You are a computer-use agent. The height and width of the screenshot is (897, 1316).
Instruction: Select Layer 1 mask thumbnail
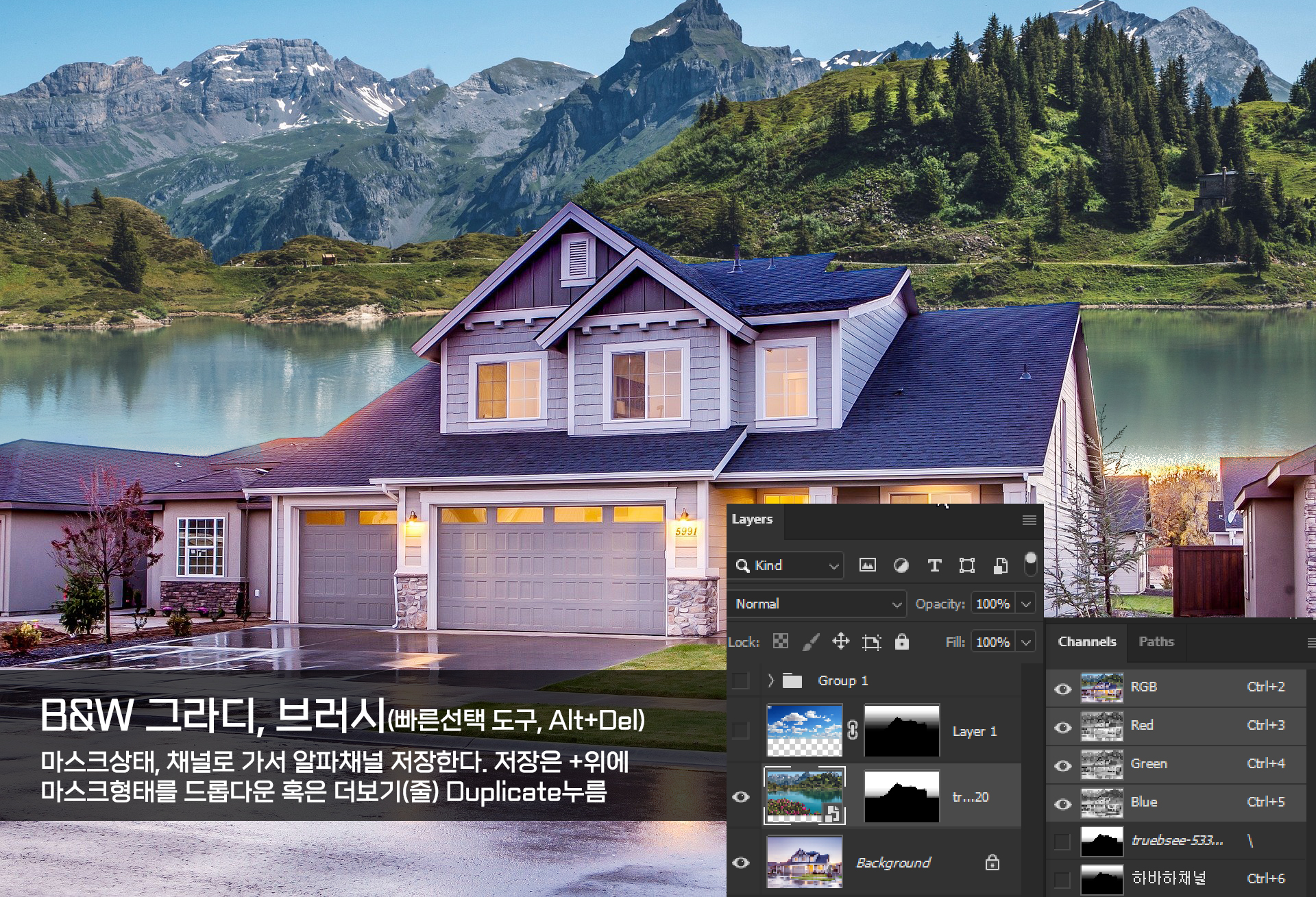coord(901,730)
